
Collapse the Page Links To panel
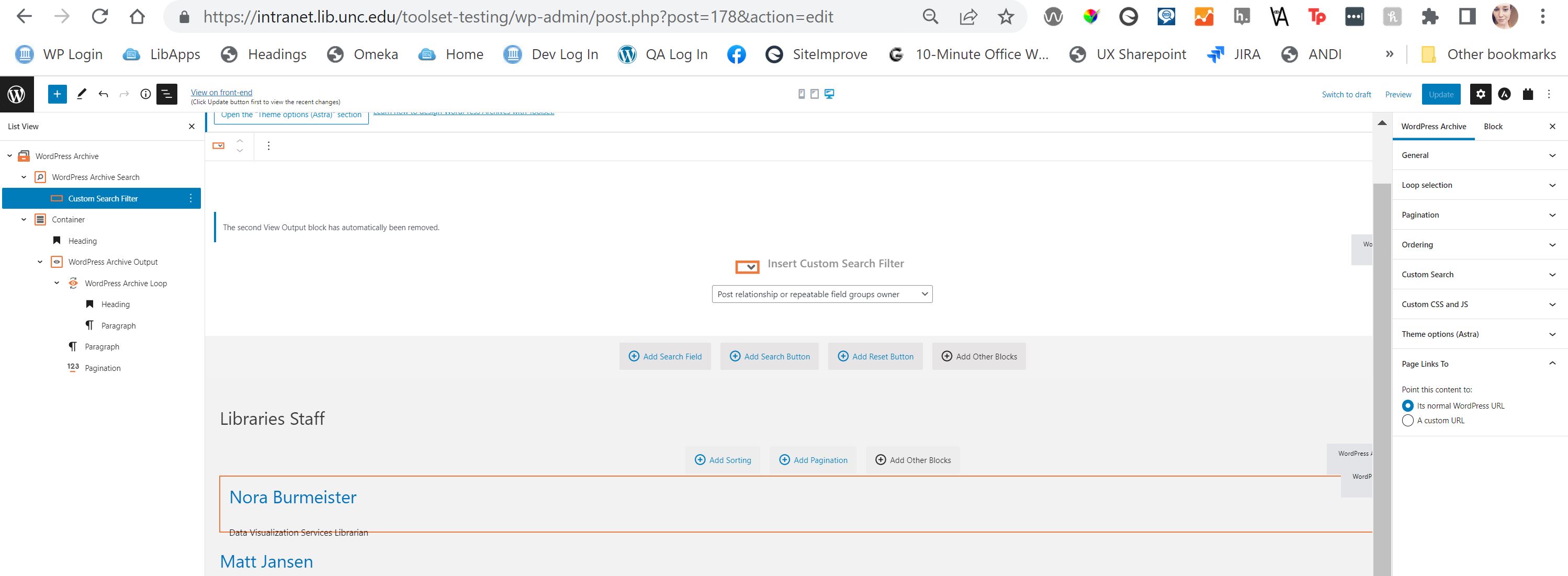tap(1480, 364)
